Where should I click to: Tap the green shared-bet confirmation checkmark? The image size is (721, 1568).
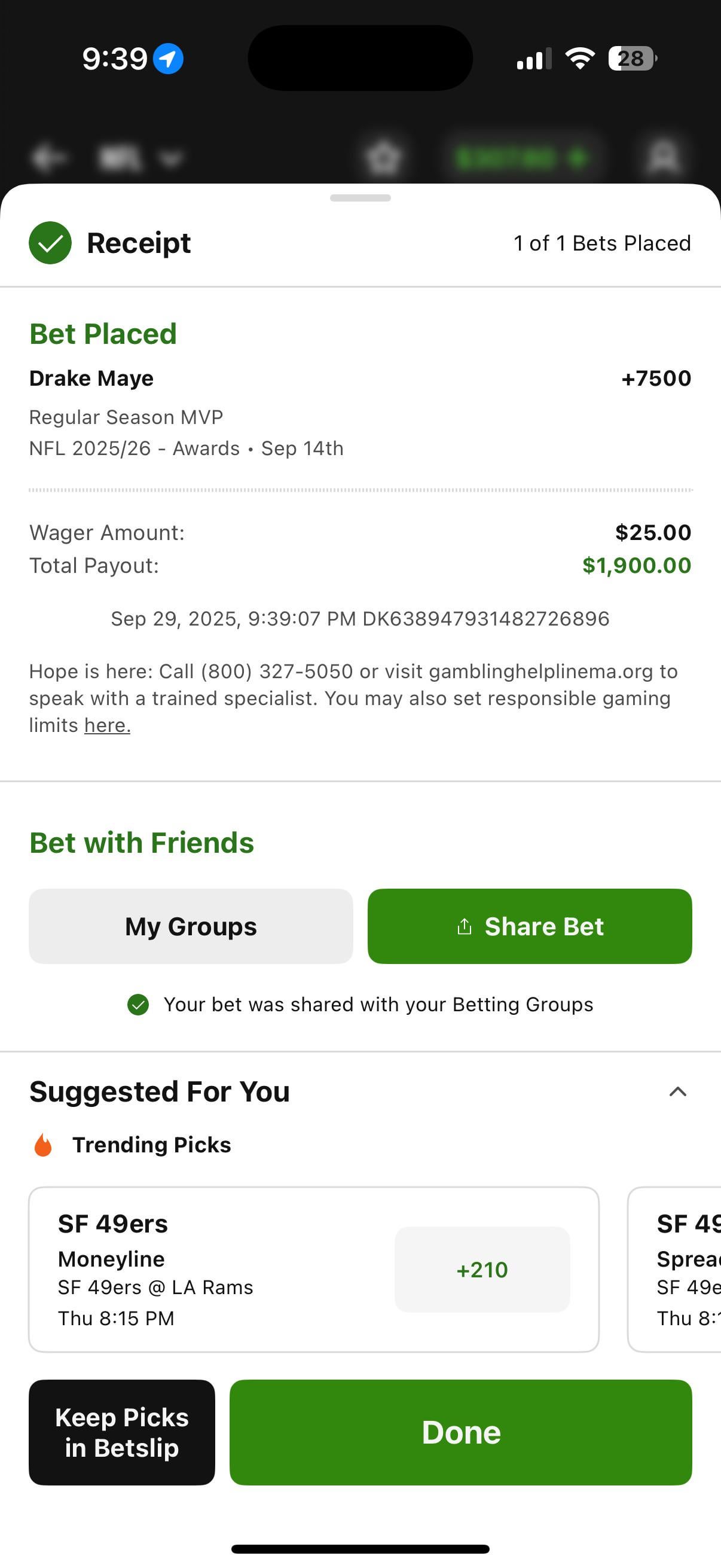[x=138, y=1004]
